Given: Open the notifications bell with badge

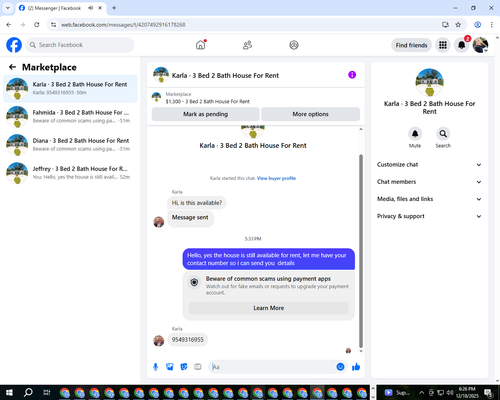Looking at the screenshot, I should pyautogui.click(x=462, y=45).
